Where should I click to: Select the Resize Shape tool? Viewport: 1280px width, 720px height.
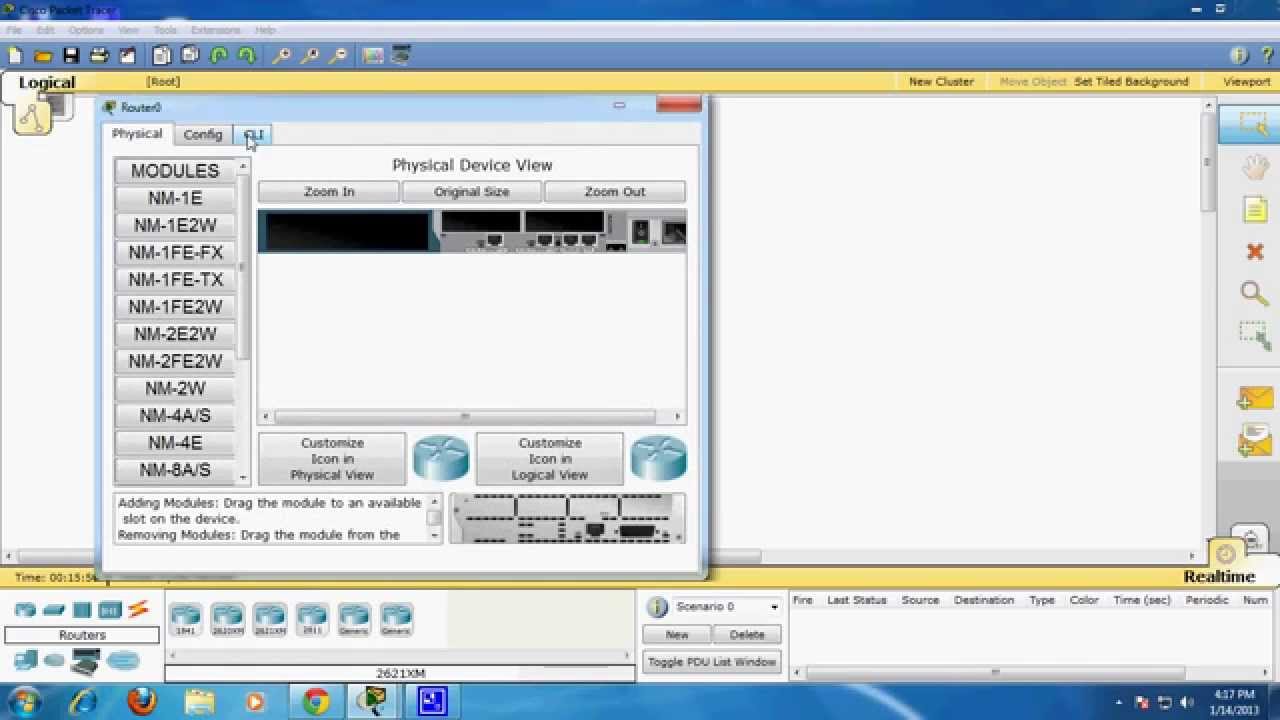[1254, 335]
